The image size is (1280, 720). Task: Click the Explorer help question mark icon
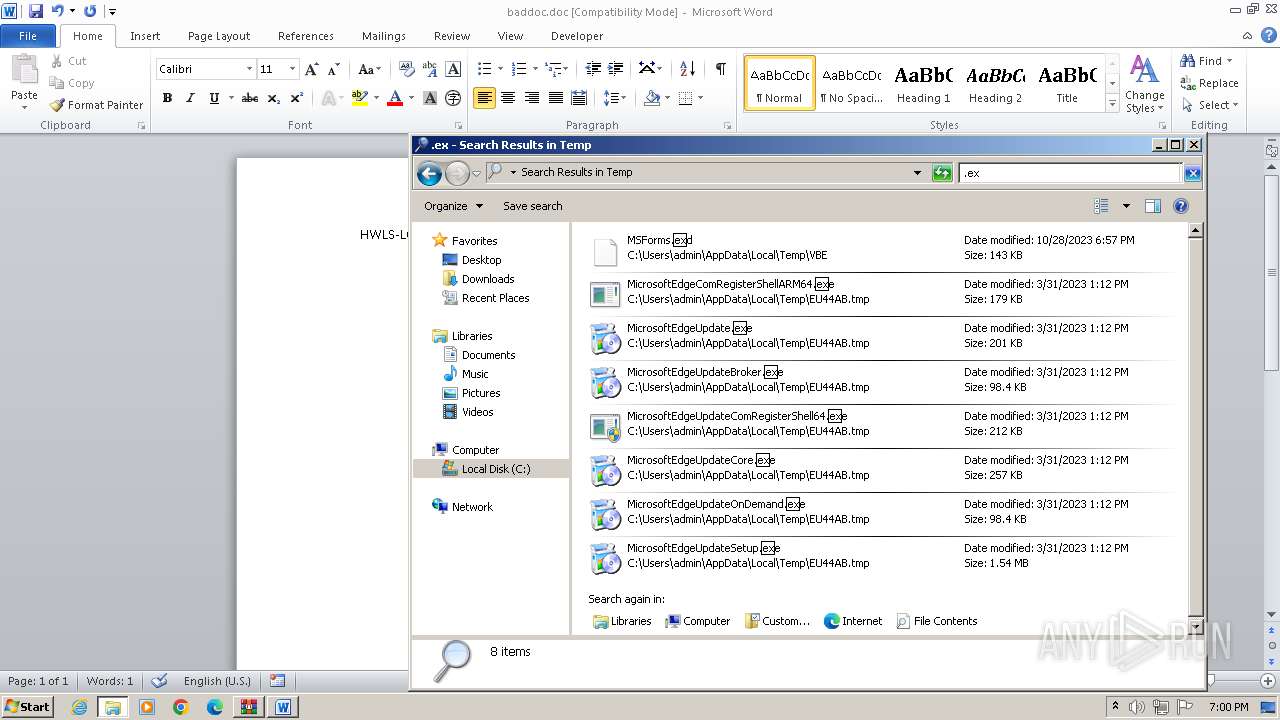point(1181,206)
